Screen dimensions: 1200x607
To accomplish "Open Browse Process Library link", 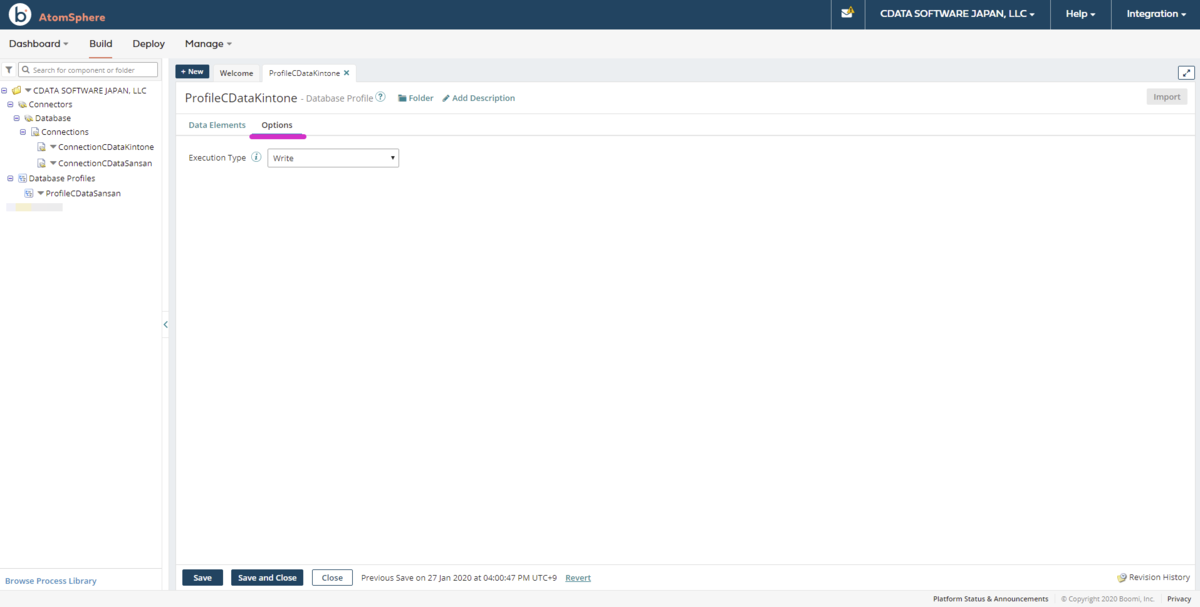I will coord(51,581).
